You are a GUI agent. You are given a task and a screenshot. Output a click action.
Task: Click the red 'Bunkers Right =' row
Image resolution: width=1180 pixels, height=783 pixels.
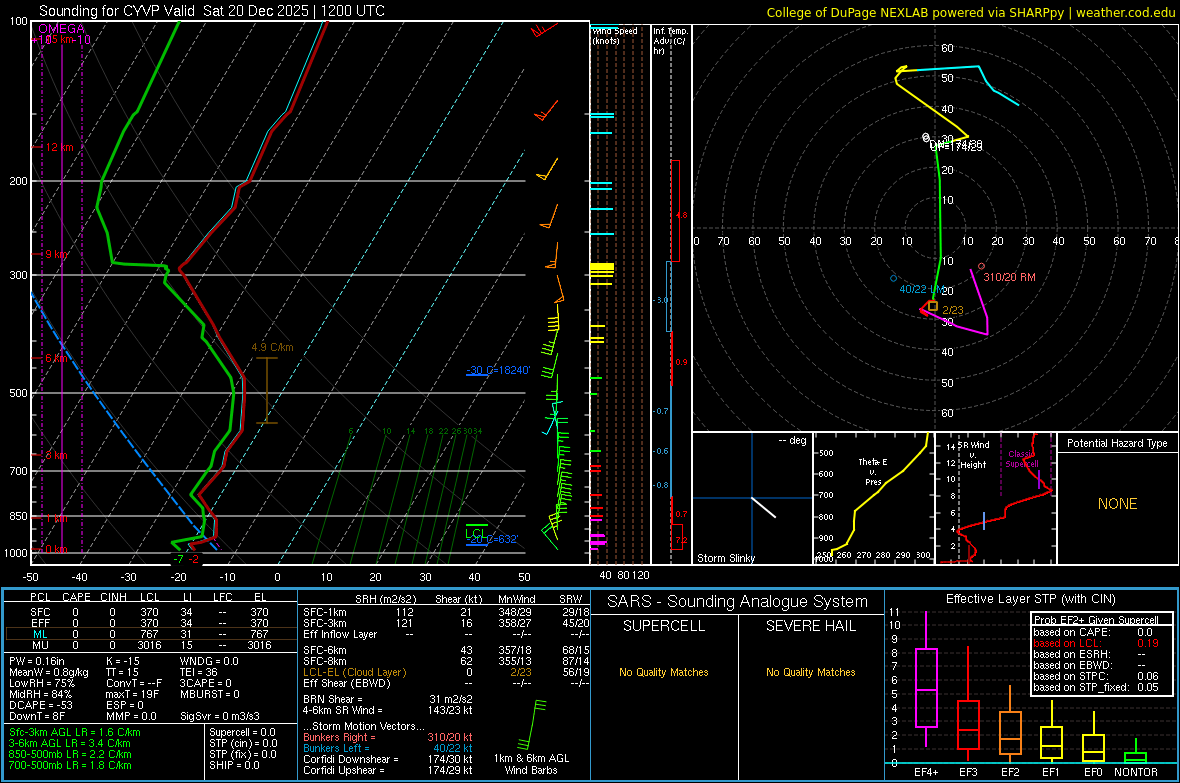pyautogui.click(x=388, y=738)
